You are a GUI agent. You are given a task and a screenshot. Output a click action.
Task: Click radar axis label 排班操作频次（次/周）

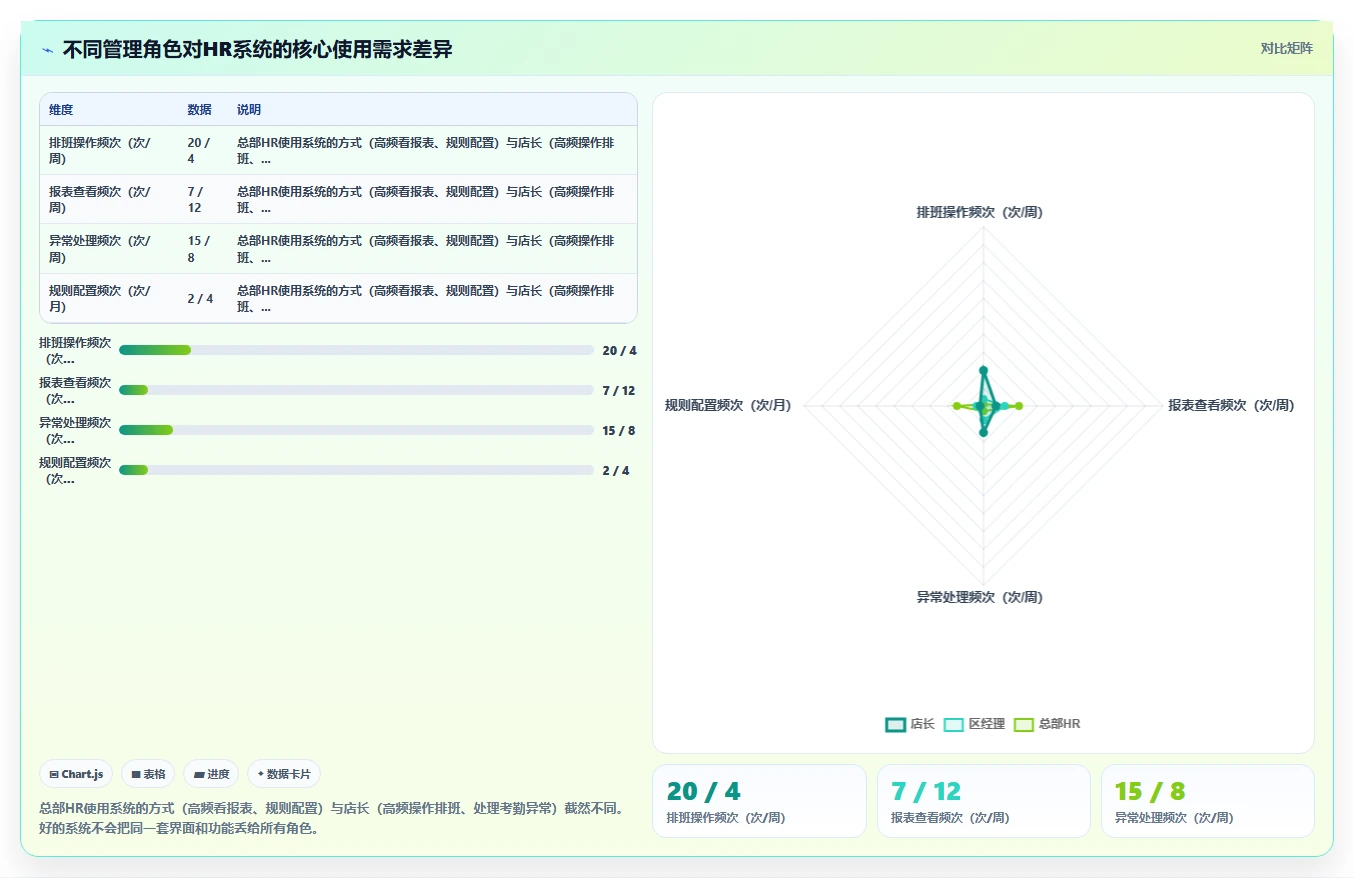(x=980, y=212)
